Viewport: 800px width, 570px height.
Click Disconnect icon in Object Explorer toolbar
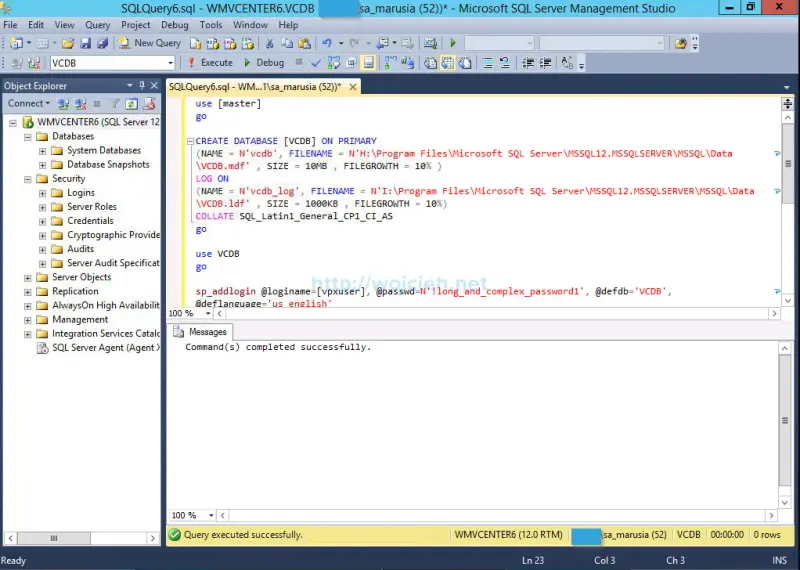click(x=80, y=104)
